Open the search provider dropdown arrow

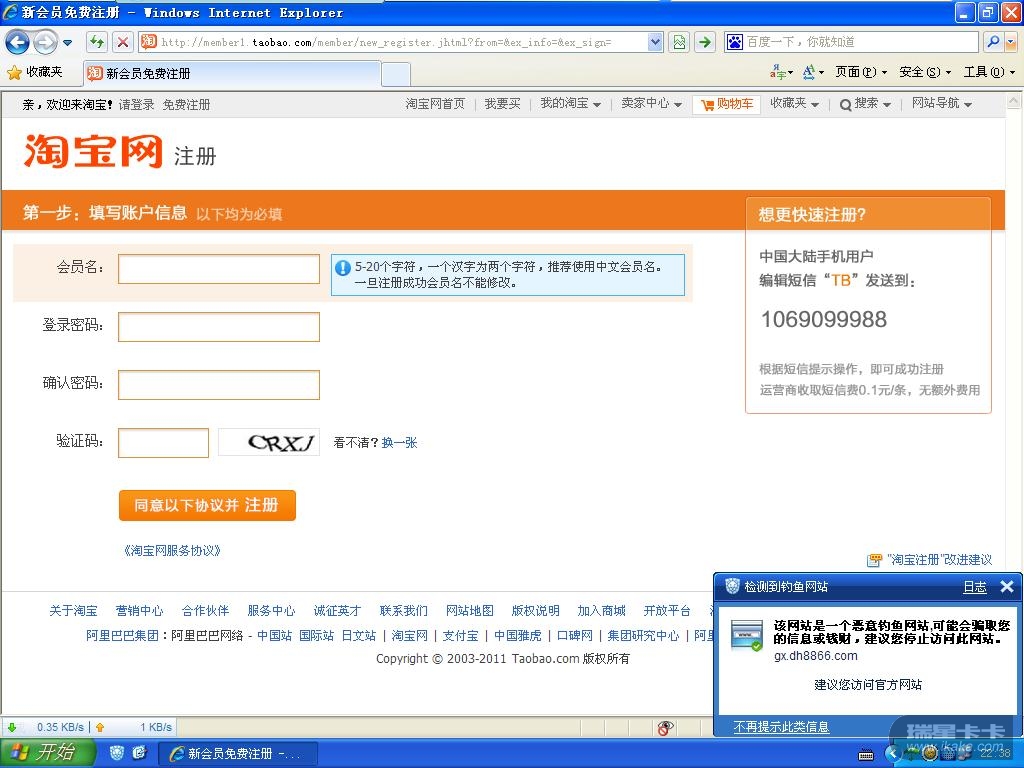[1011, 42]
